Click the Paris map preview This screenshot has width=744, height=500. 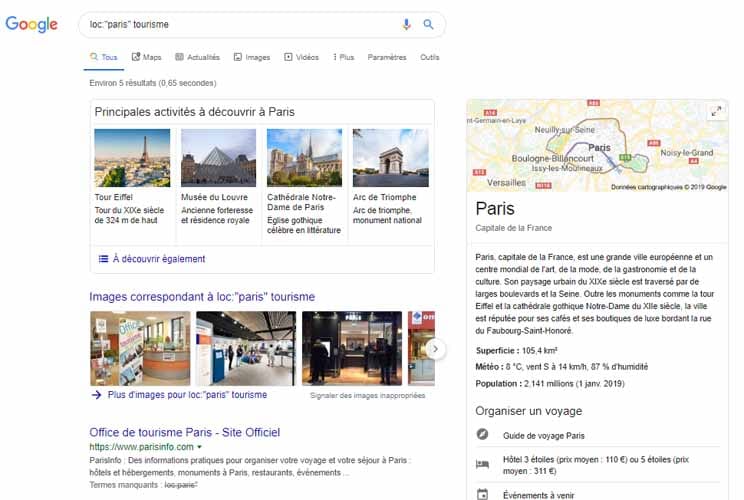pyautogui.click(x=597, y=146)
